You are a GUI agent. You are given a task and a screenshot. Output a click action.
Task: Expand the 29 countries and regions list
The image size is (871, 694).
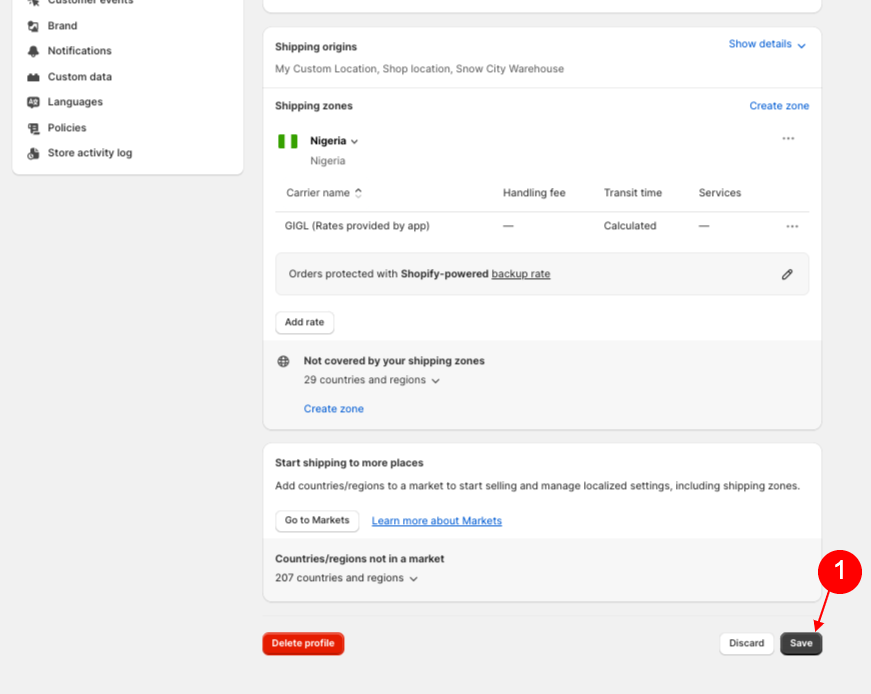[x=435, y=381]
